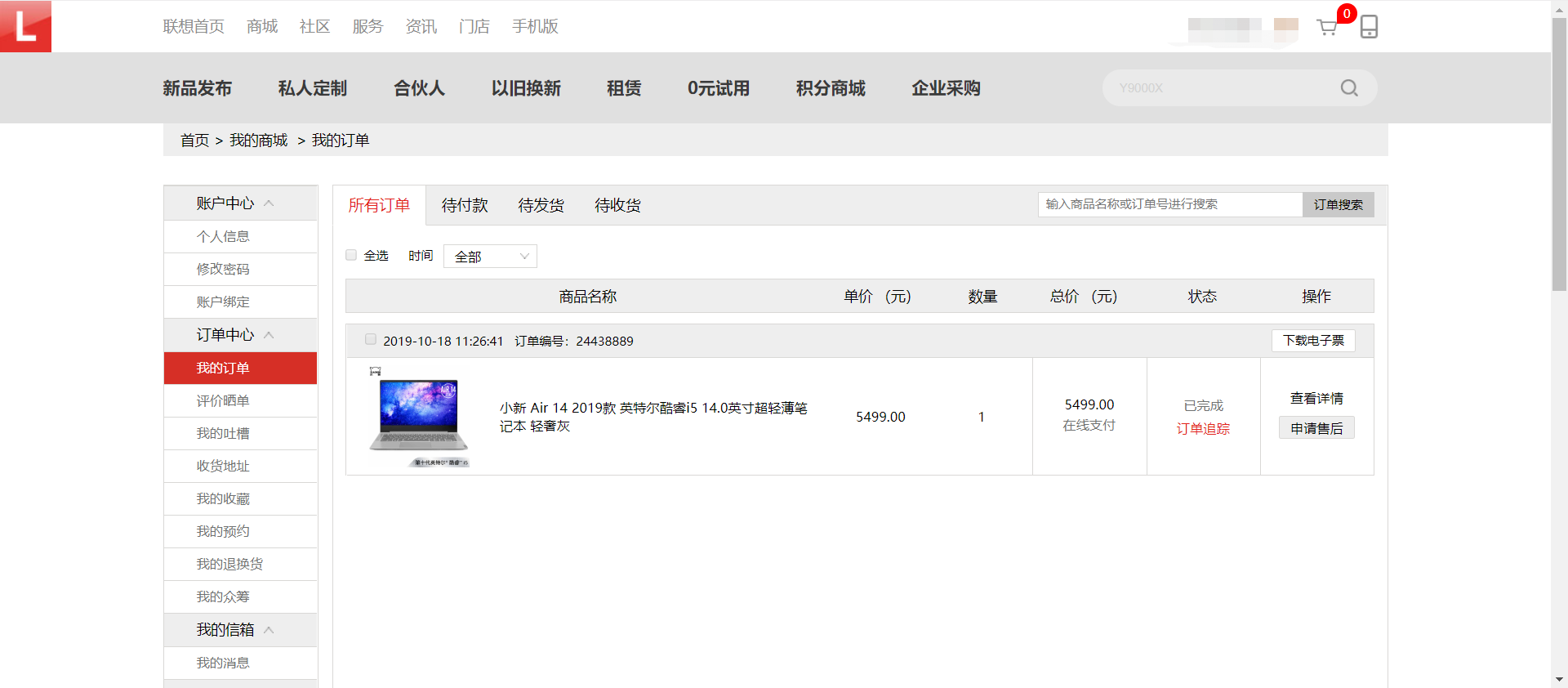
Task: Open 修改密码 in sidebar
Action: pyautogui.click(x=223, y=270)
